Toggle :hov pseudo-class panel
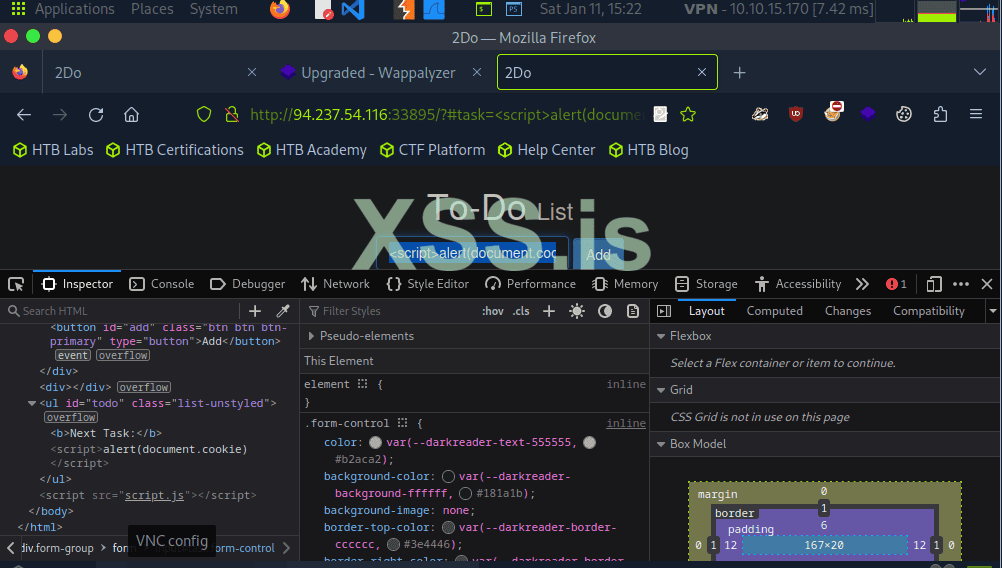Image resolution: width=1002 pixels, height=568 pixels. (493, 311)
